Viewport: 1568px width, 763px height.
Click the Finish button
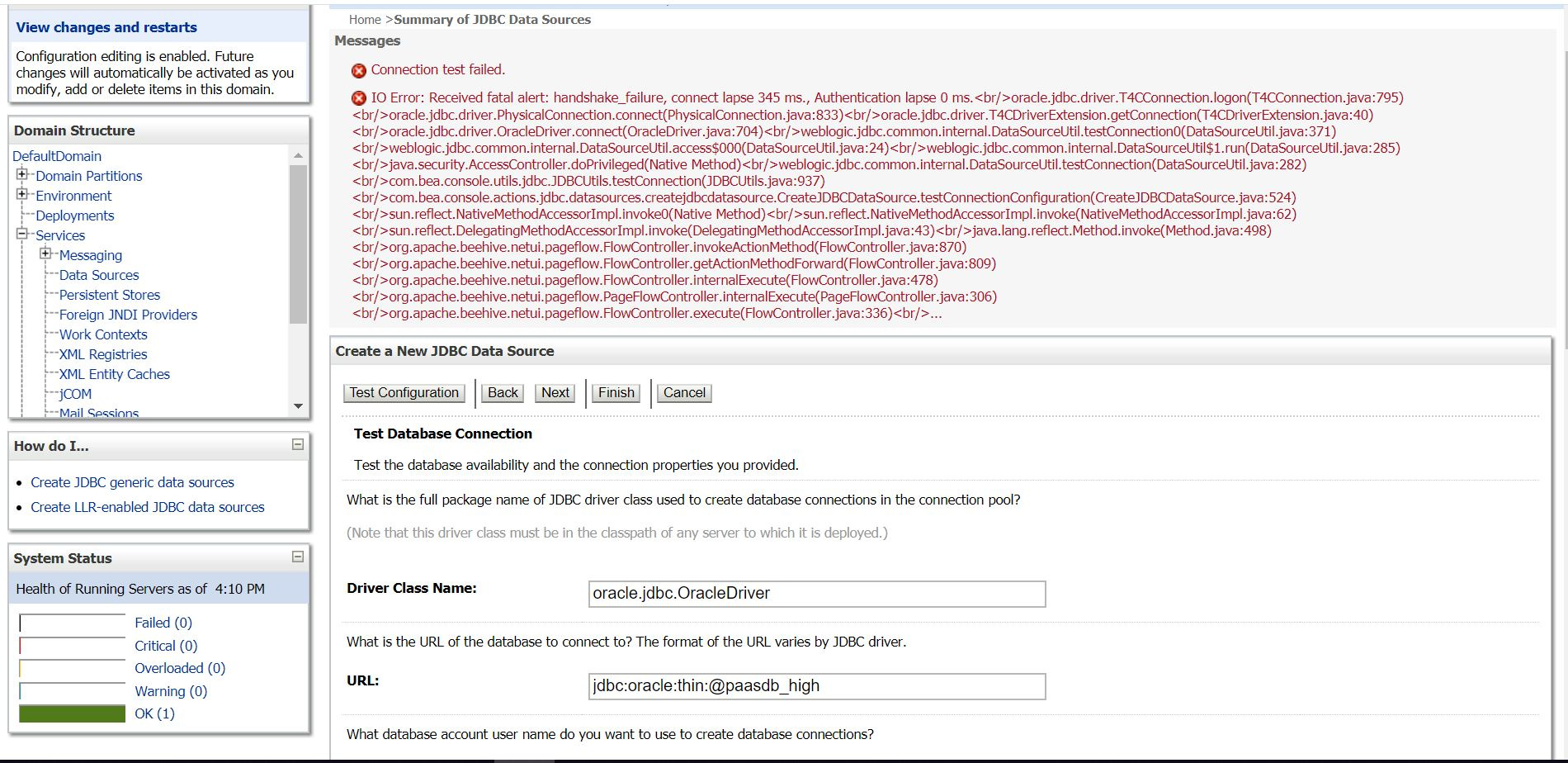(616, 393)
